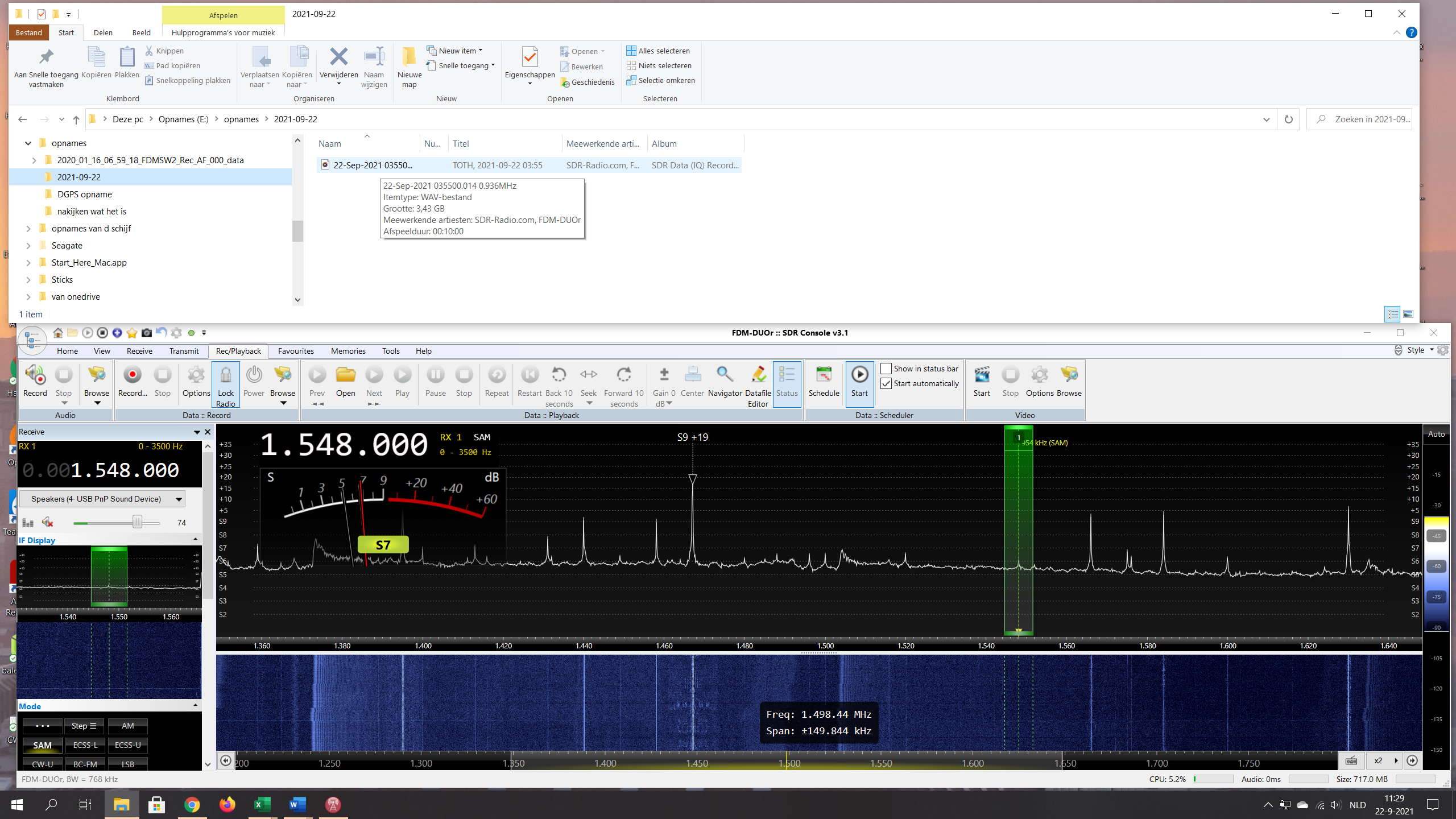Uncheck Start automatically checkbox
The height and width of the screenshot is (819, 1456).
(886, 383)
